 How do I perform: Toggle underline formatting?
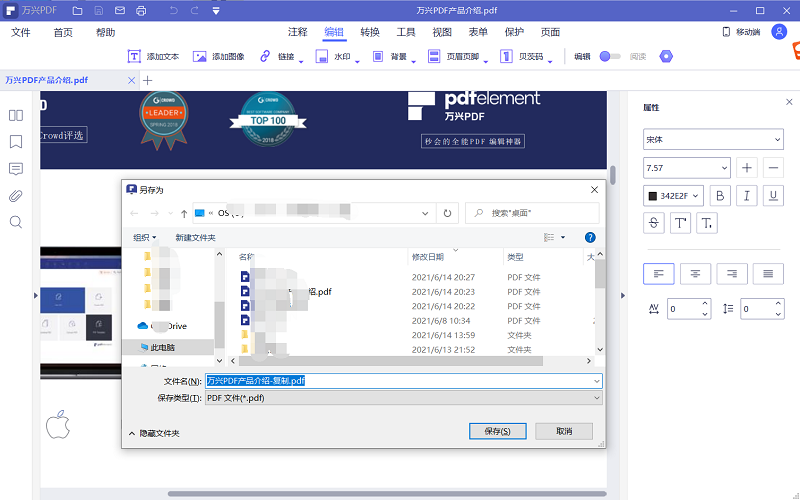pos(772,195)
